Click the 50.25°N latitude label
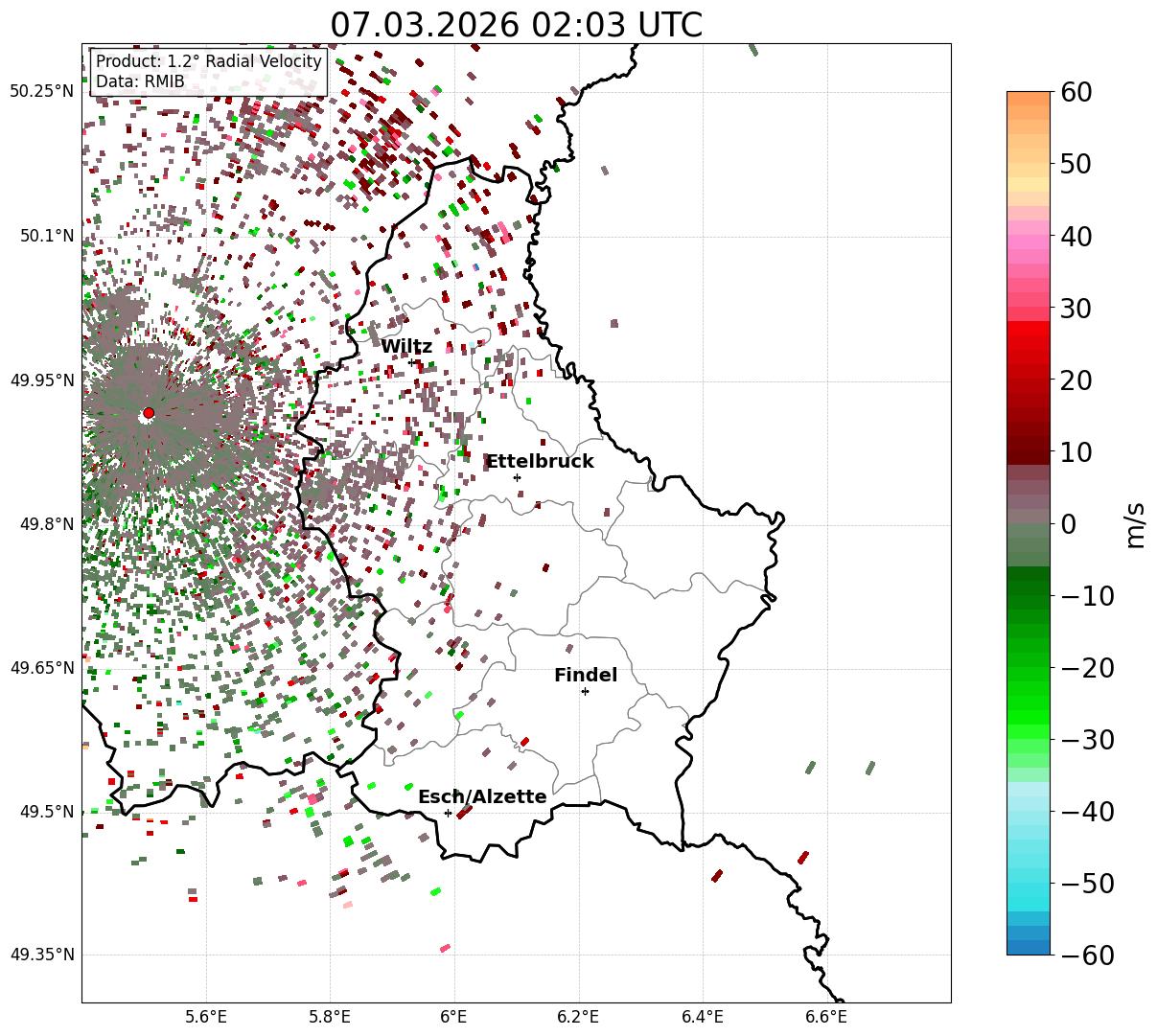1157x1036 pixels. 41,92
